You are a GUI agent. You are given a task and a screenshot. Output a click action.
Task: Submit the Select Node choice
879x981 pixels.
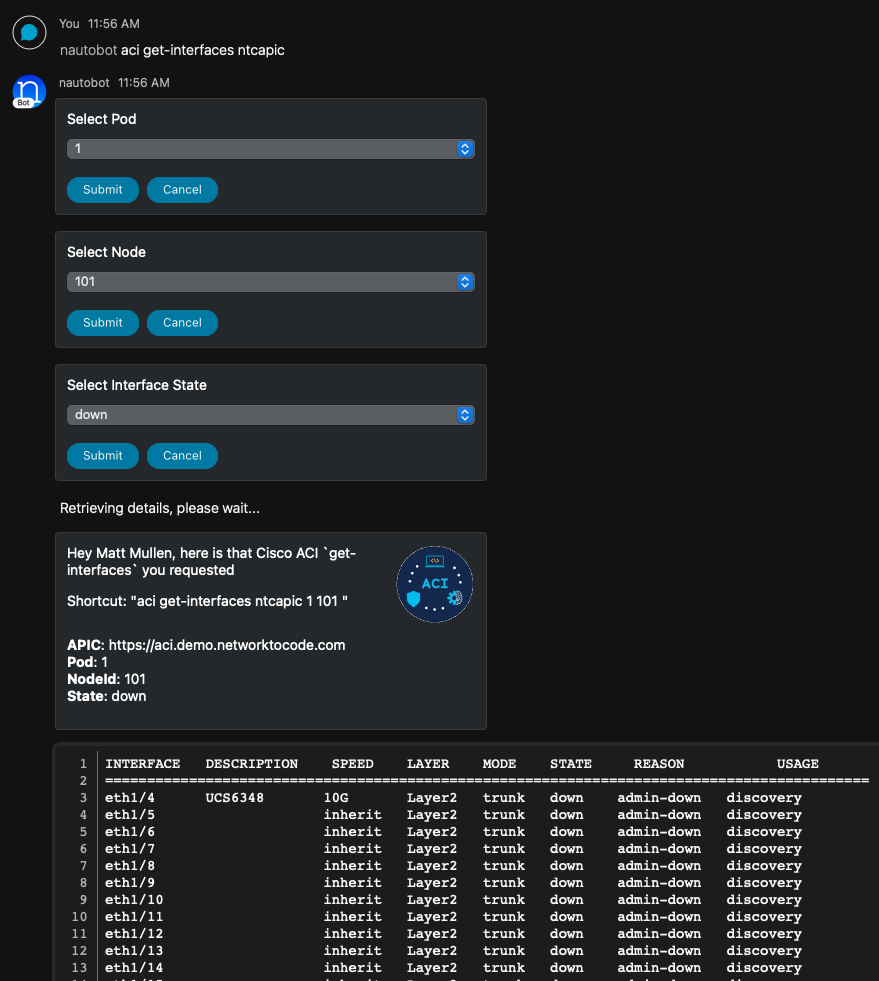coord(102,323)
